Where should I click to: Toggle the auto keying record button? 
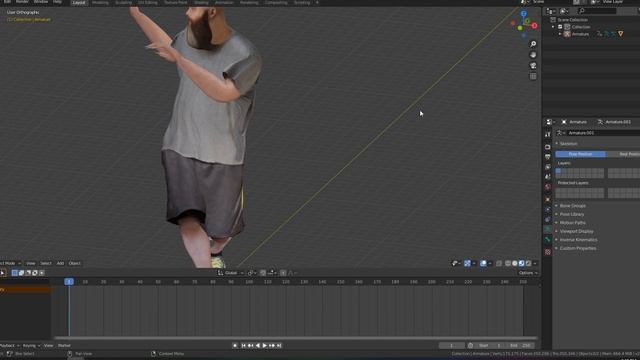[x=235, y=346]
